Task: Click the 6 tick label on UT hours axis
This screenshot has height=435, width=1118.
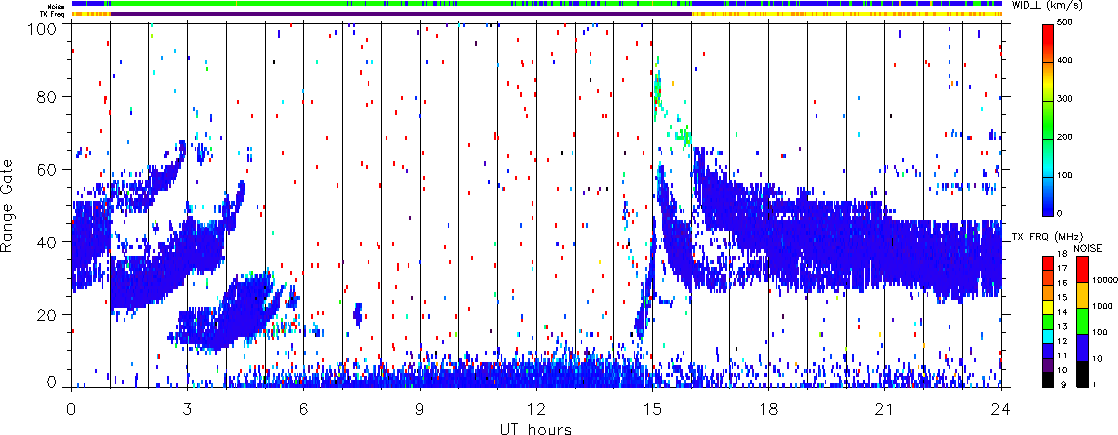Action: (x=303, y=409)
